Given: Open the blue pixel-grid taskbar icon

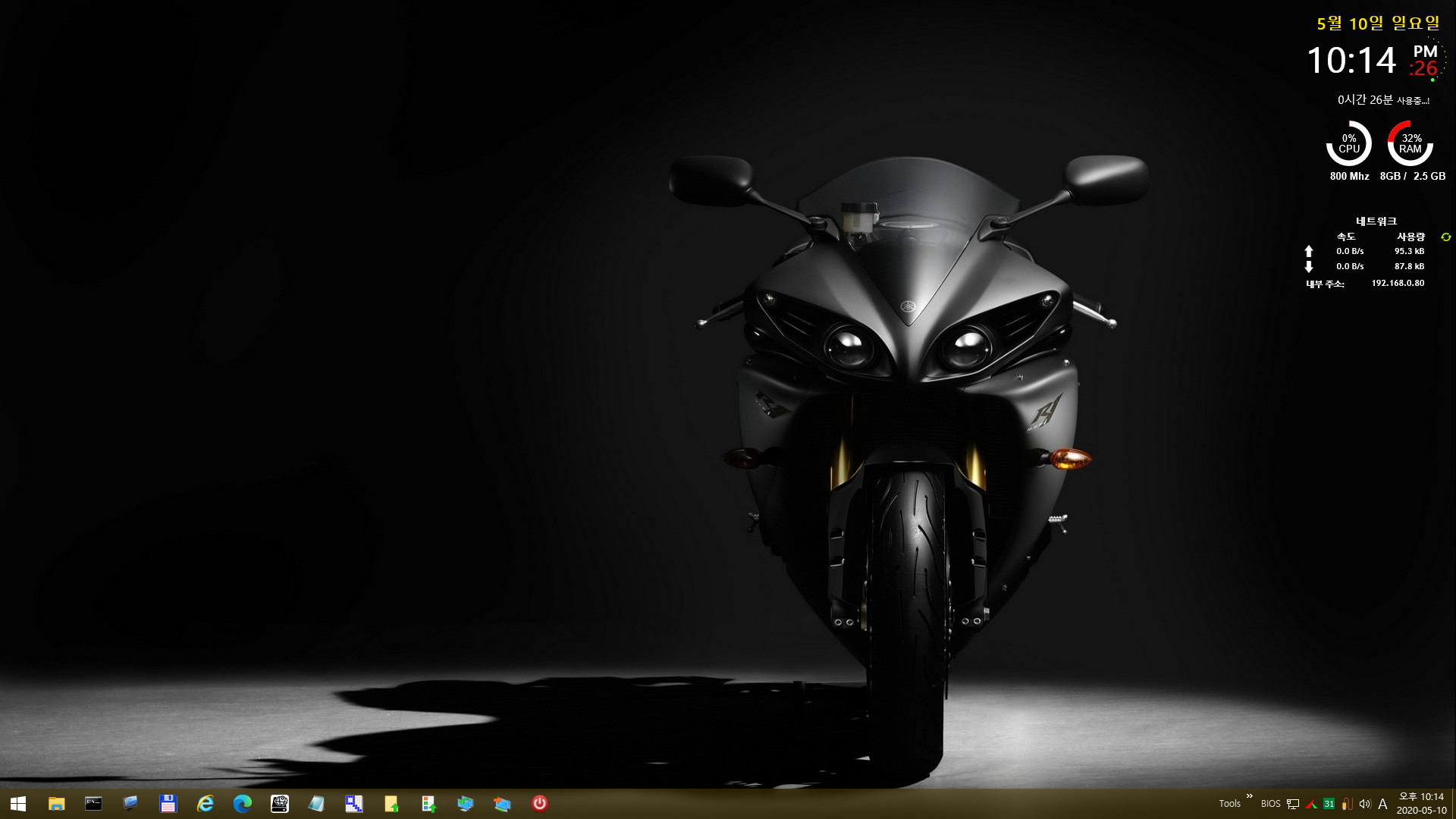Looking at the screenshot, I should (353, 804).
